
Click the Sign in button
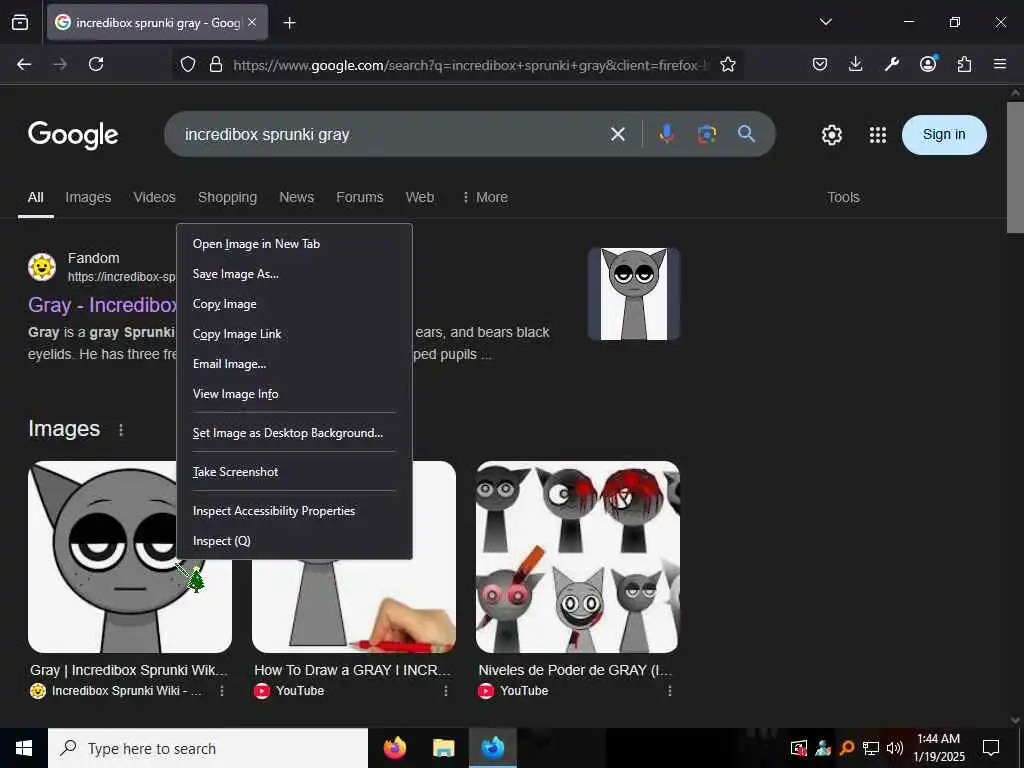point(944,135)
